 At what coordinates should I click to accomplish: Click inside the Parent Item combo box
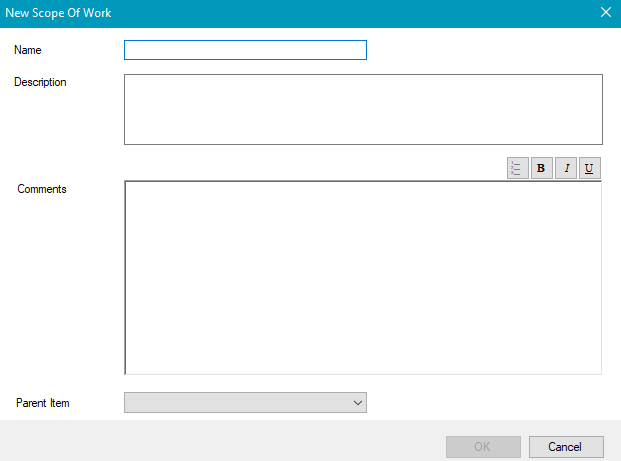(x=238, y=402)
